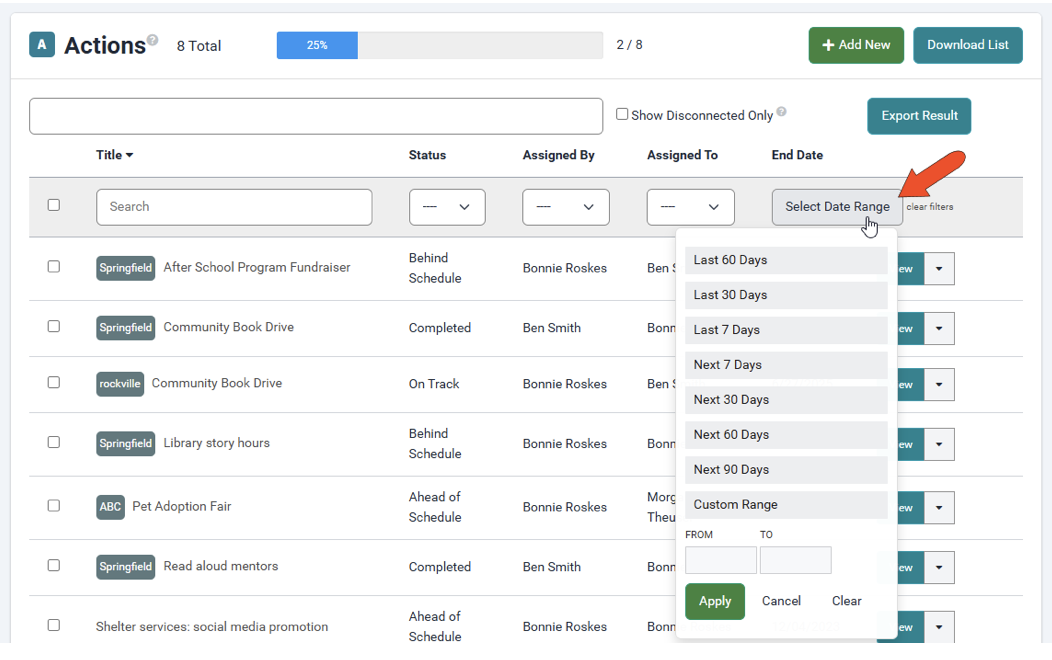Sort by Title column arrow
Viewport: 1052px width, 660px height.
129,155
